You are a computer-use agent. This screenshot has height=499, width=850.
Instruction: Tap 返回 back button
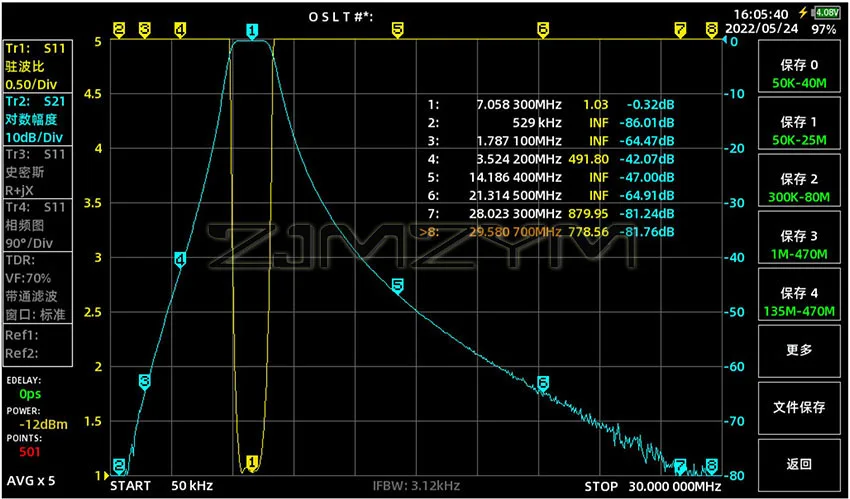[x=799, y=465]
